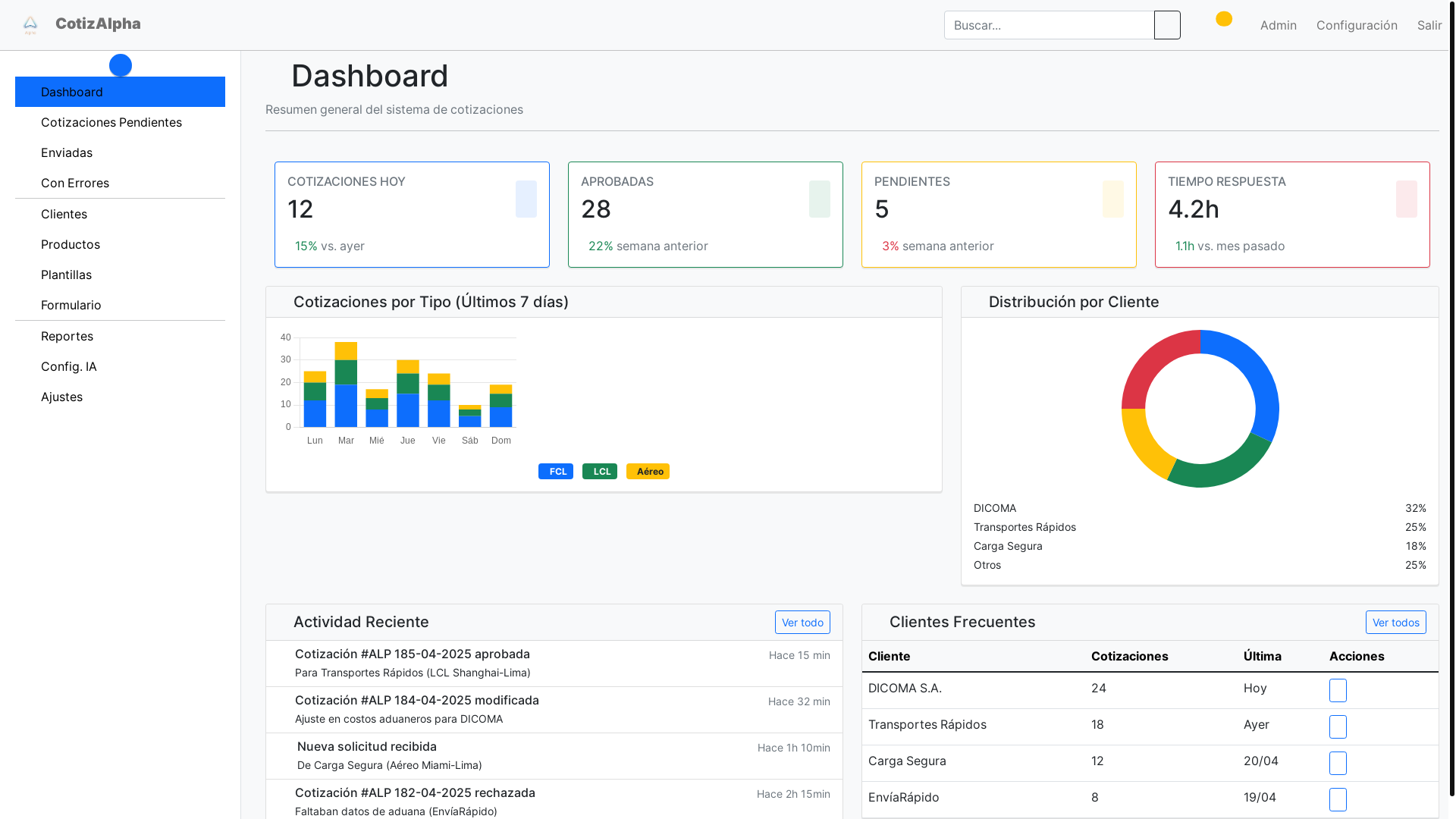
Task: Toggle the FCL series in chart legend
Action: [x=556, y=472]
